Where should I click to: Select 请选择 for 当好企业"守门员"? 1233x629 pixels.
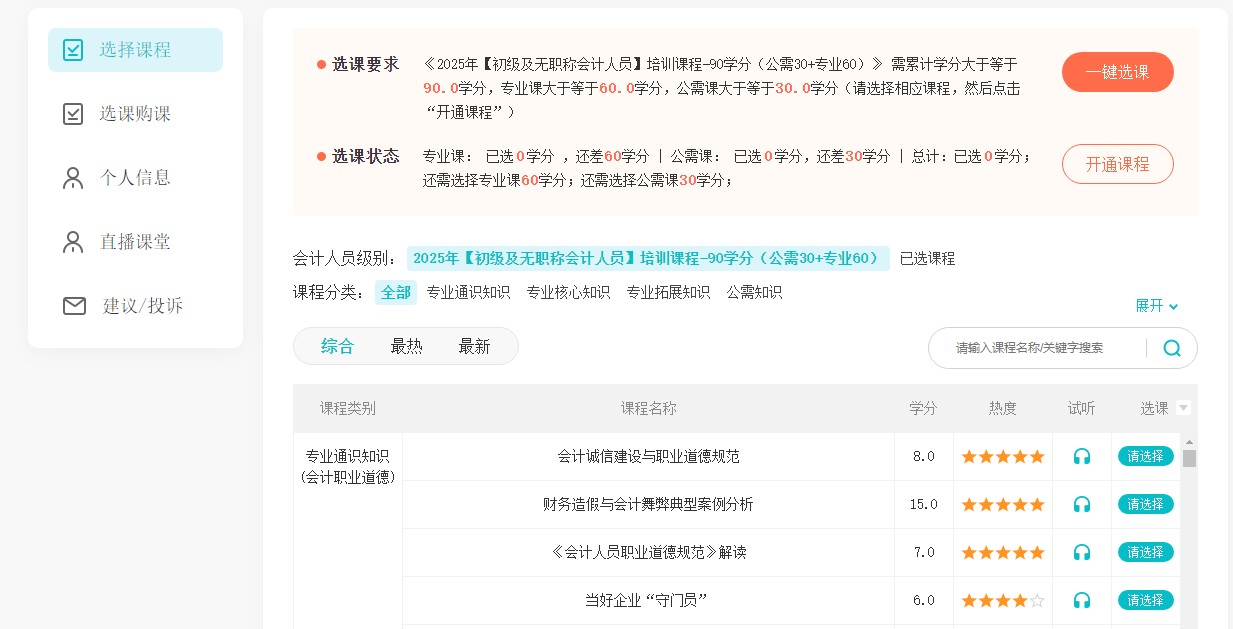pos(1145,600)
